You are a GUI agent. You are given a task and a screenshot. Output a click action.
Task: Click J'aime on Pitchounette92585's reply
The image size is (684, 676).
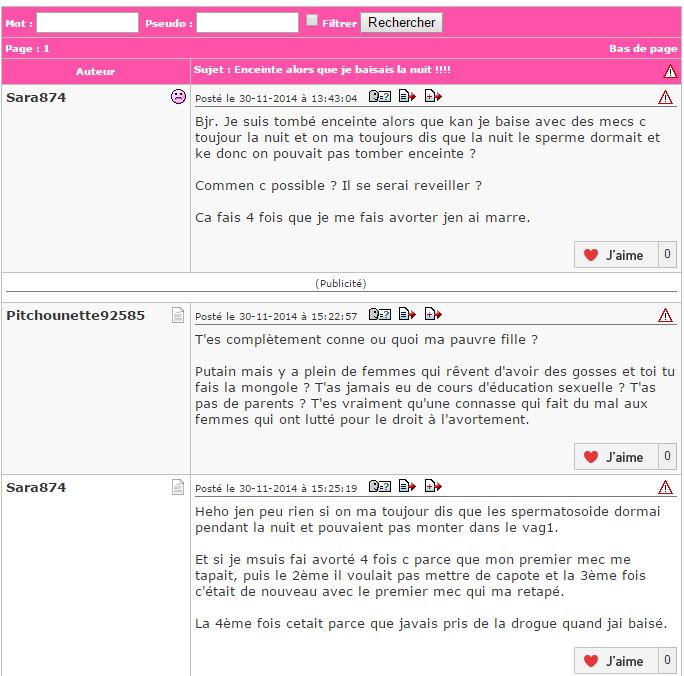coord(616,457)
